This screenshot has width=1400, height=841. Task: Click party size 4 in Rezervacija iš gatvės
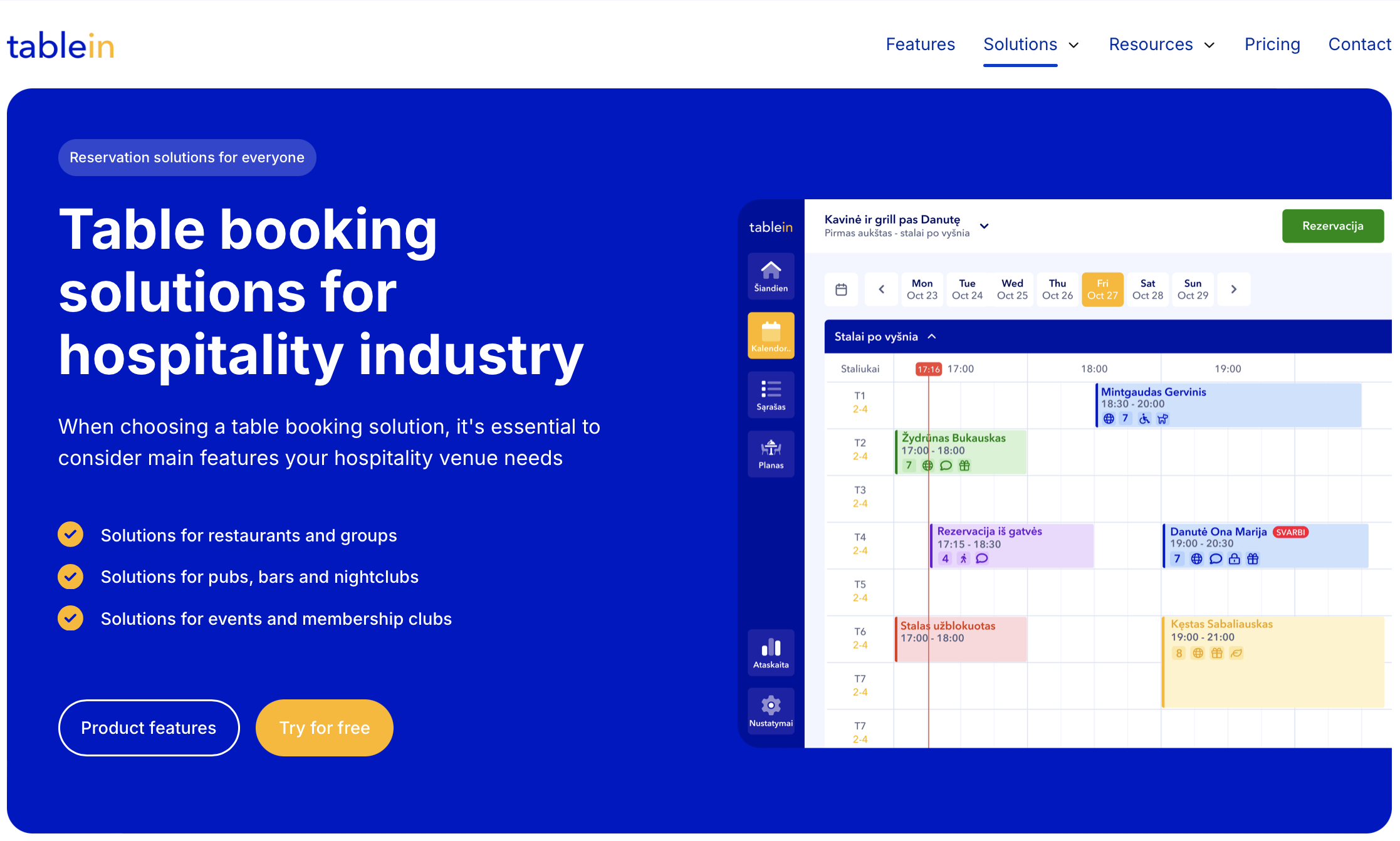945,558
